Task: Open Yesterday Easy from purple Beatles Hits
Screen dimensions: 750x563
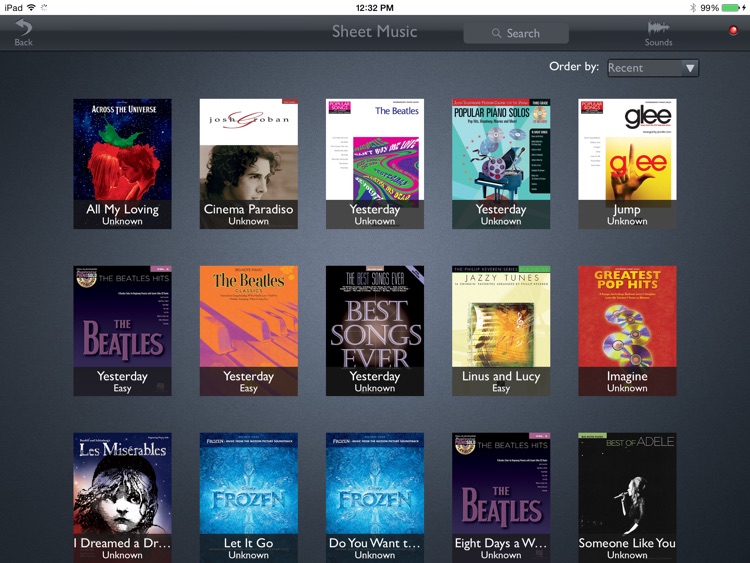Action: click(x=122, y=331)
